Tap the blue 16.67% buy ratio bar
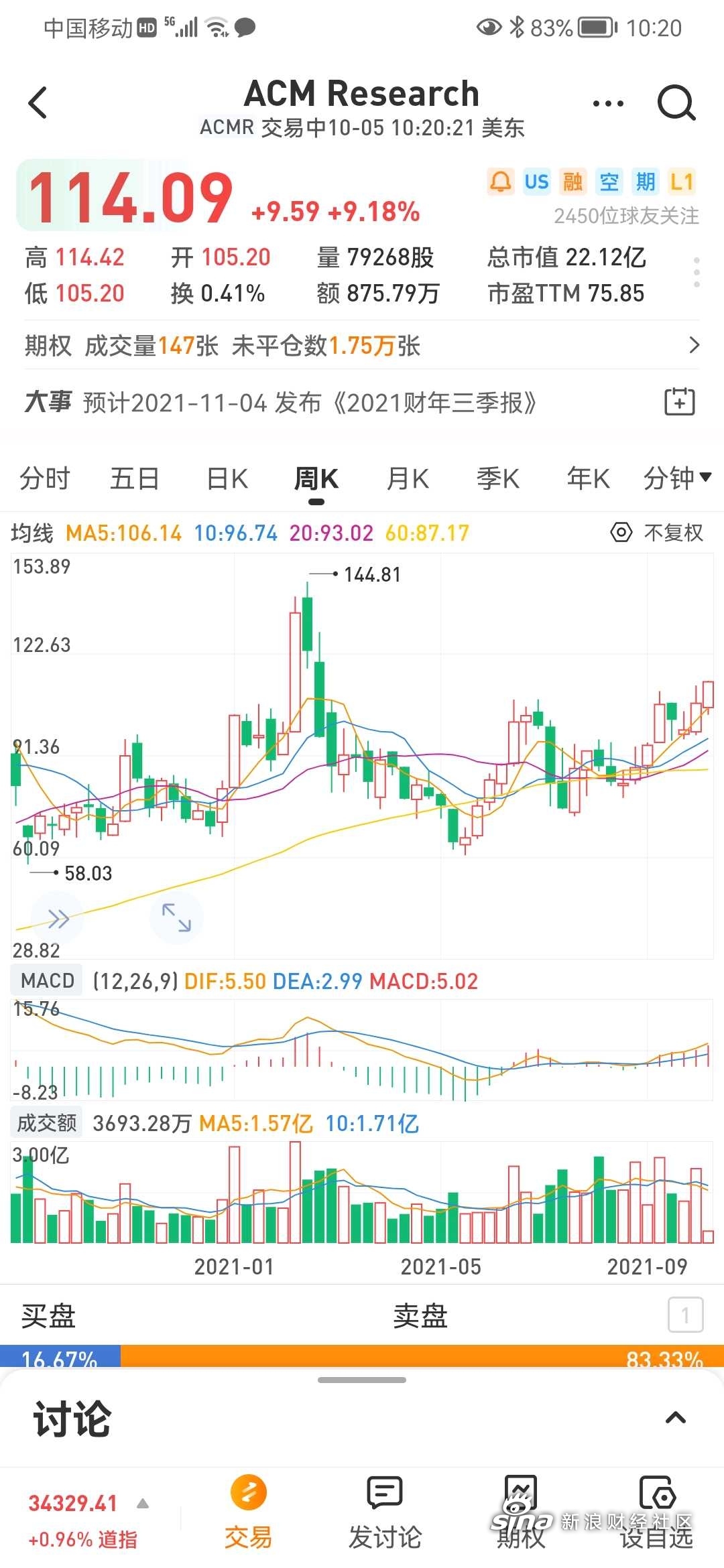The width and height of the screenshot is (724, 1568). coord(60,1356)
